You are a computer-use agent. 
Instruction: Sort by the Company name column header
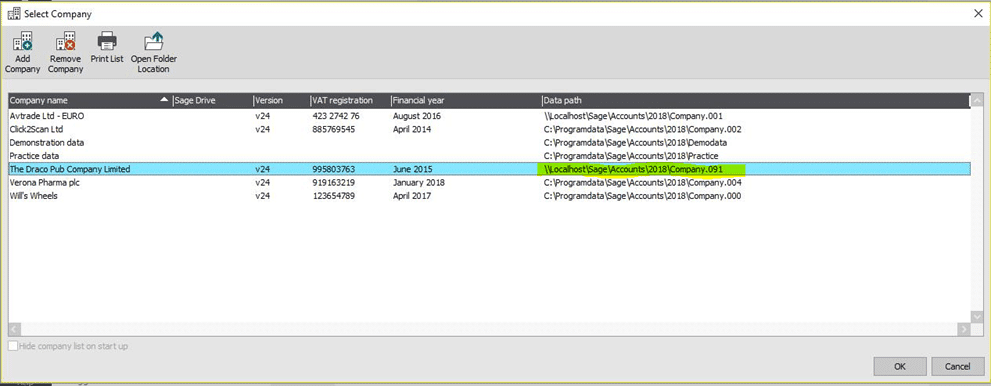click(x=90, y=100)
